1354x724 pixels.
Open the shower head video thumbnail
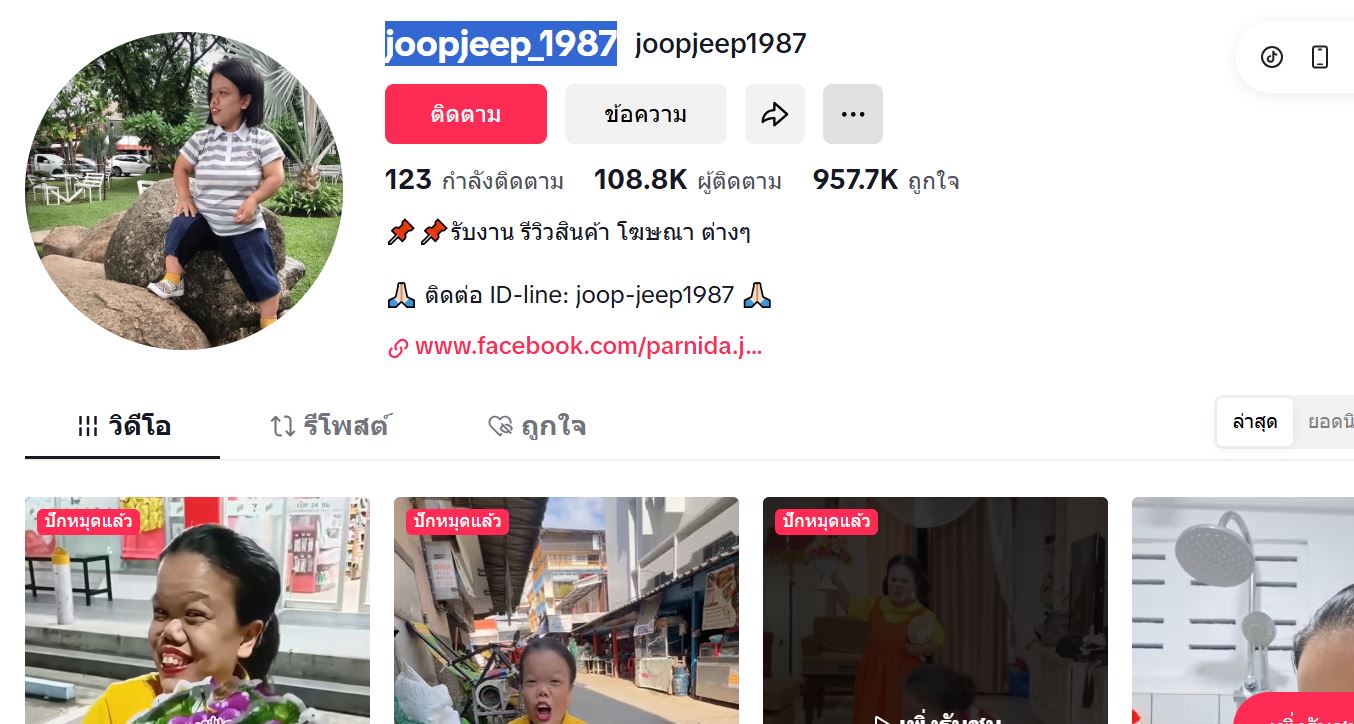point(1243,611)
